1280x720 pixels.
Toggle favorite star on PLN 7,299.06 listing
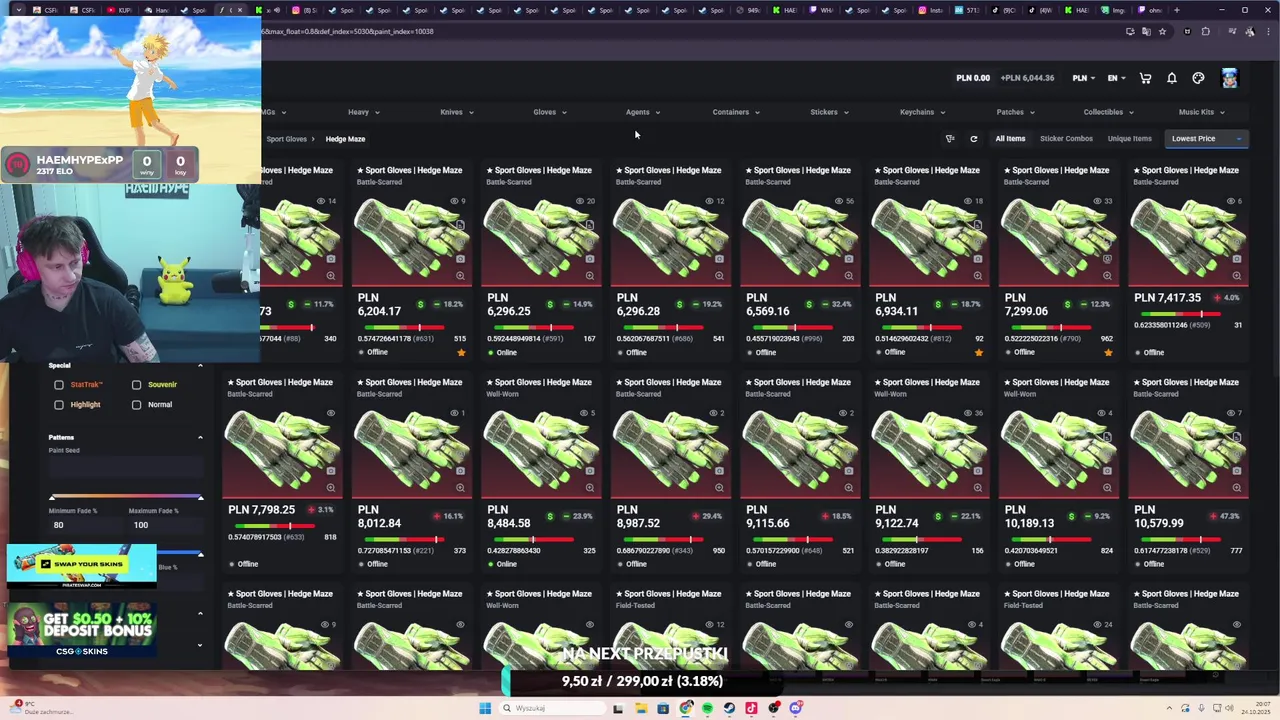(x=1108, y=352)
